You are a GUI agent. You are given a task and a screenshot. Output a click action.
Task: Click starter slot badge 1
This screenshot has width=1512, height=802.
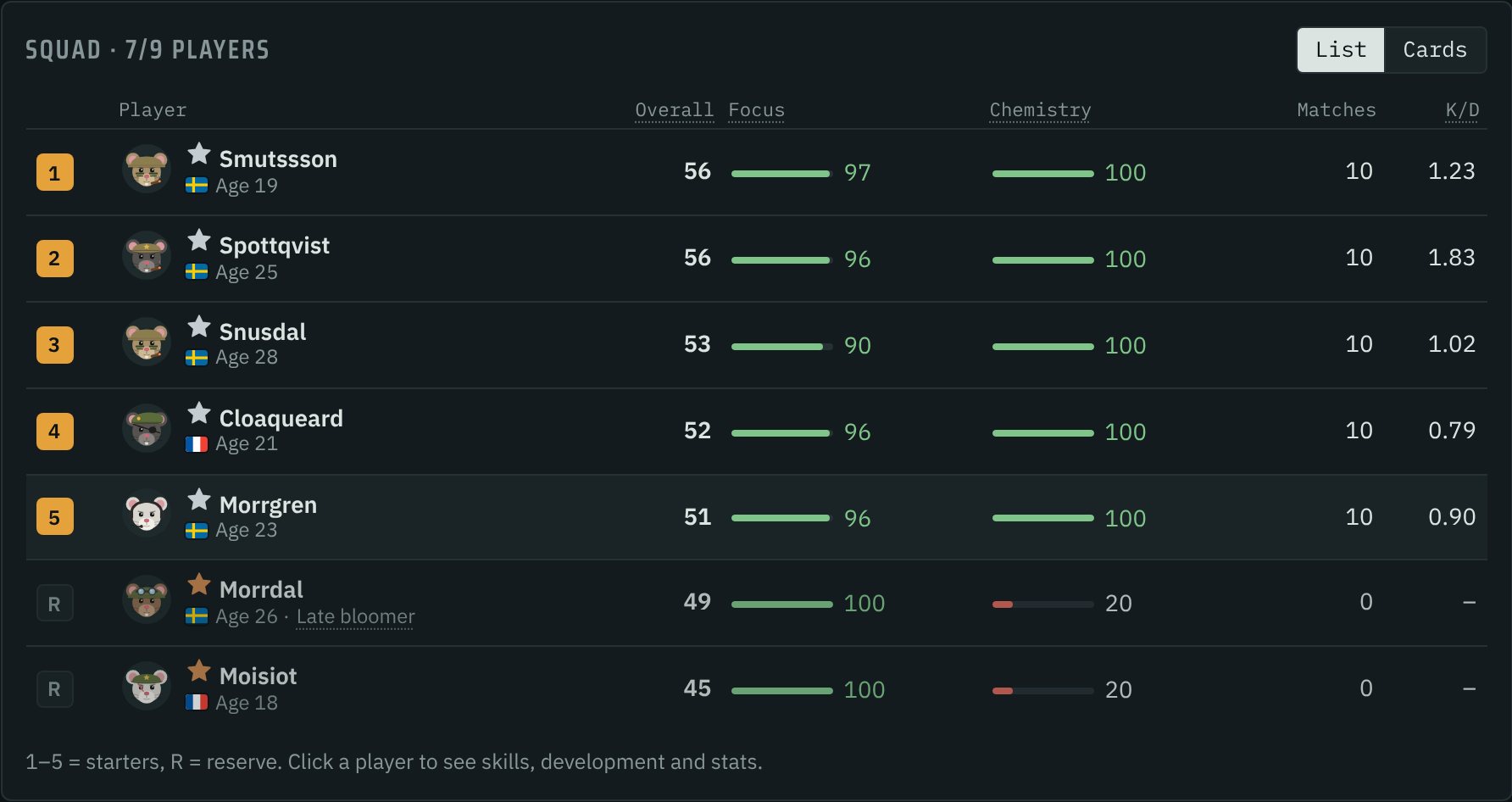pyautogui.click(x=55, y=172)
